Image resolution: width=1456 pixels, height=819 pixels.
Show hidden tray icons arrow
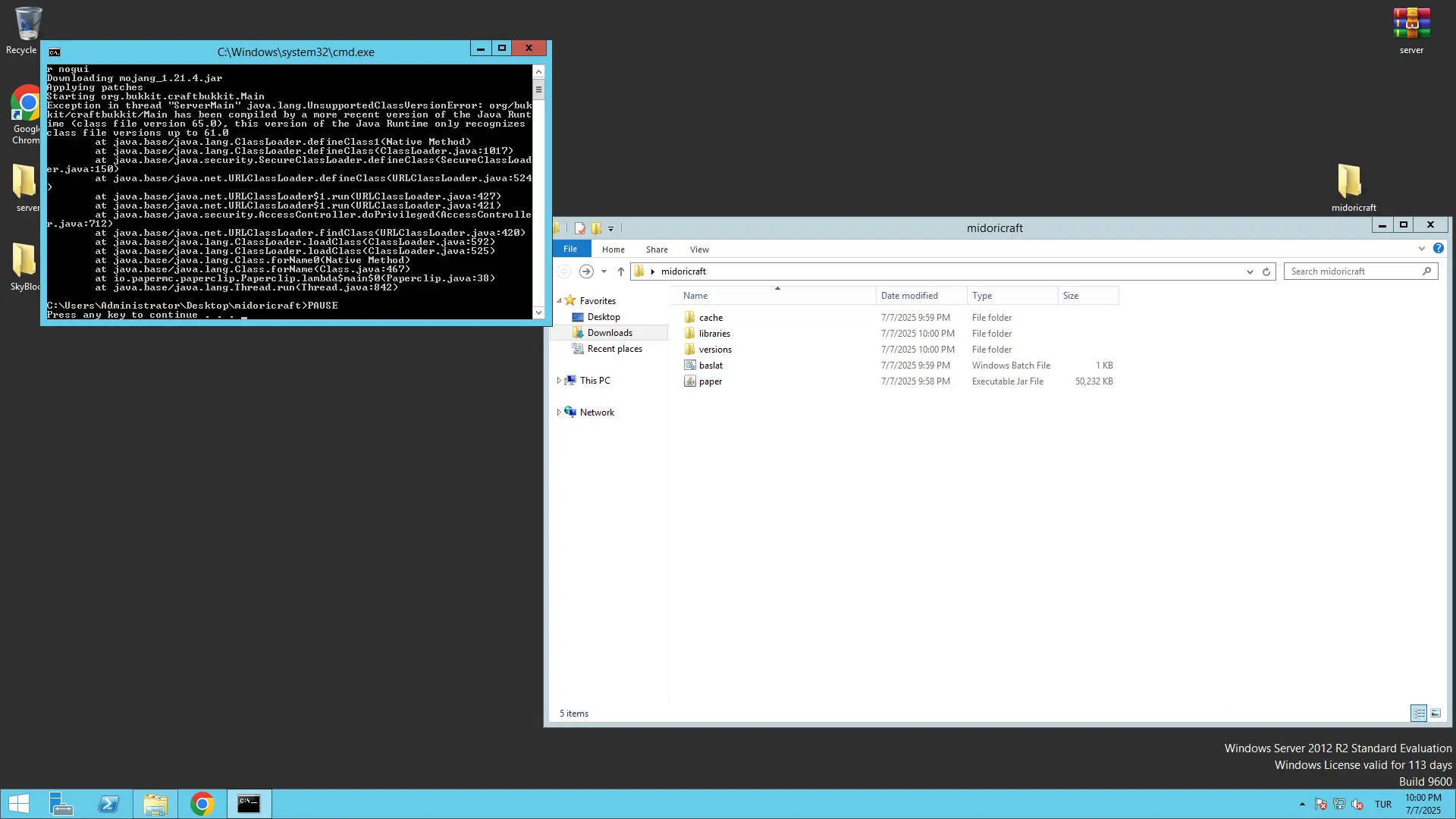click(1302, 804)
